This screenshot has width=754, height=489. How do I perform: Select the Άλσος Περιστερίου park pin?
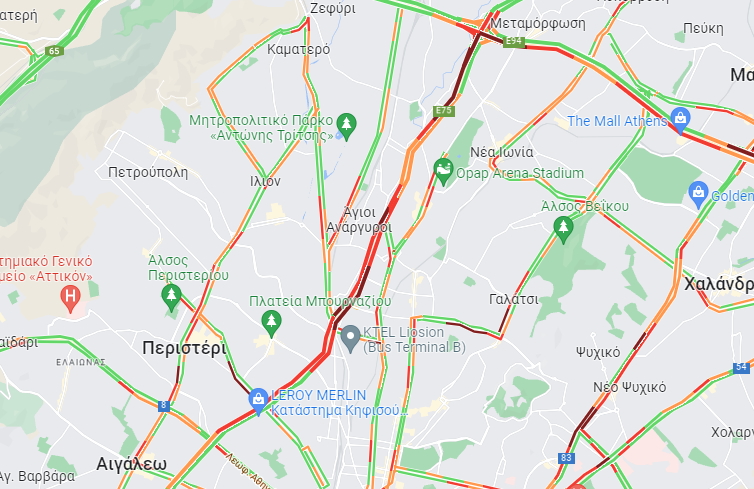tap(171, 297)
